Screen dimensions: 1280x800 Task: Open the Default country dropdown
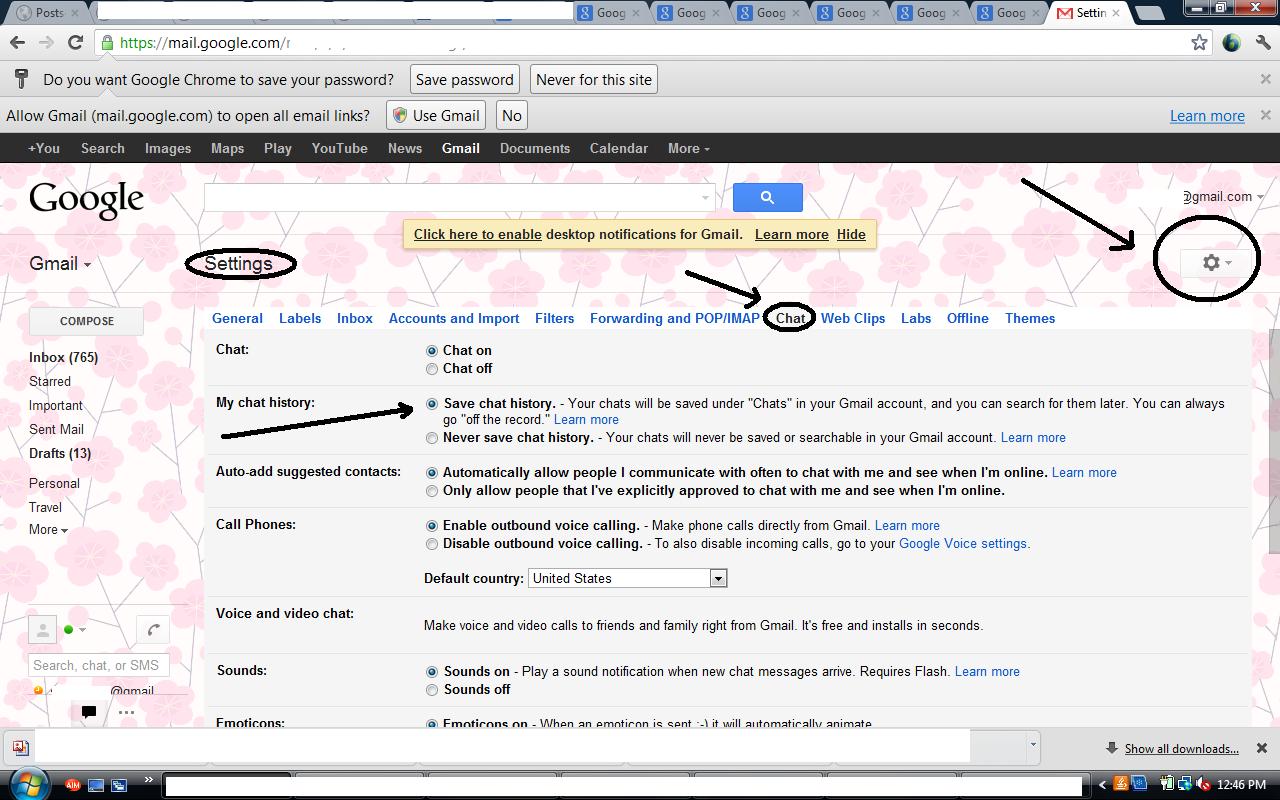coord(717,578)
